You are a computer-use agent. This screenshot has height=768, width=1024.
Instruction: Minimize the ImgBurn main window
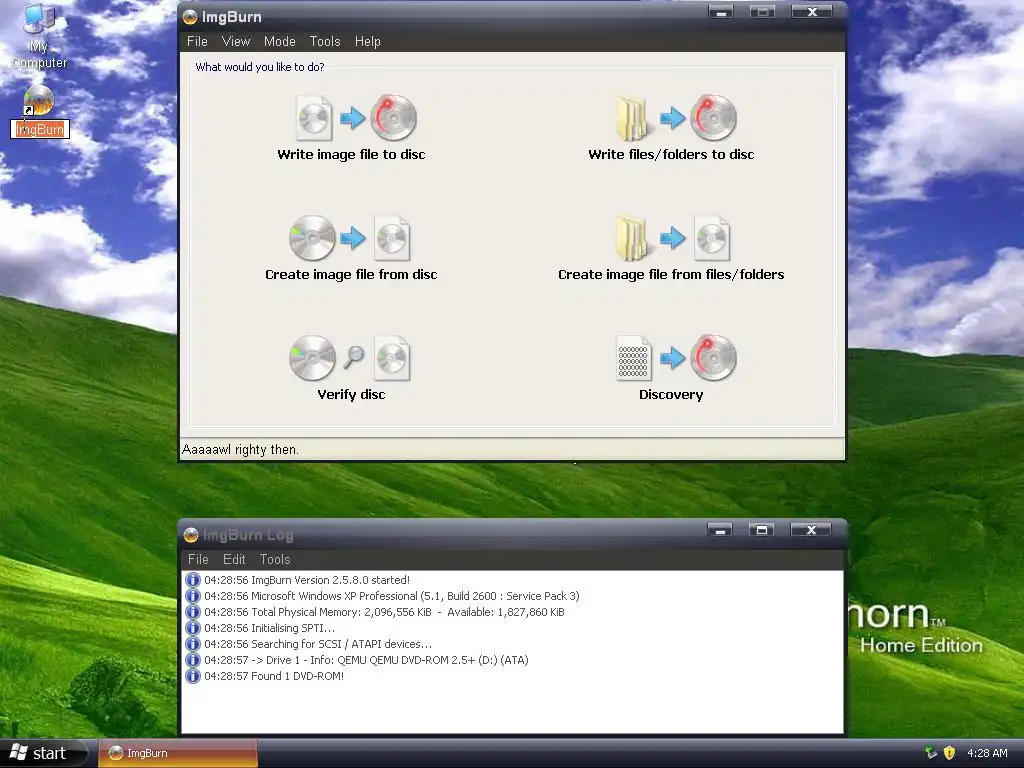click(x=721, y=12)
